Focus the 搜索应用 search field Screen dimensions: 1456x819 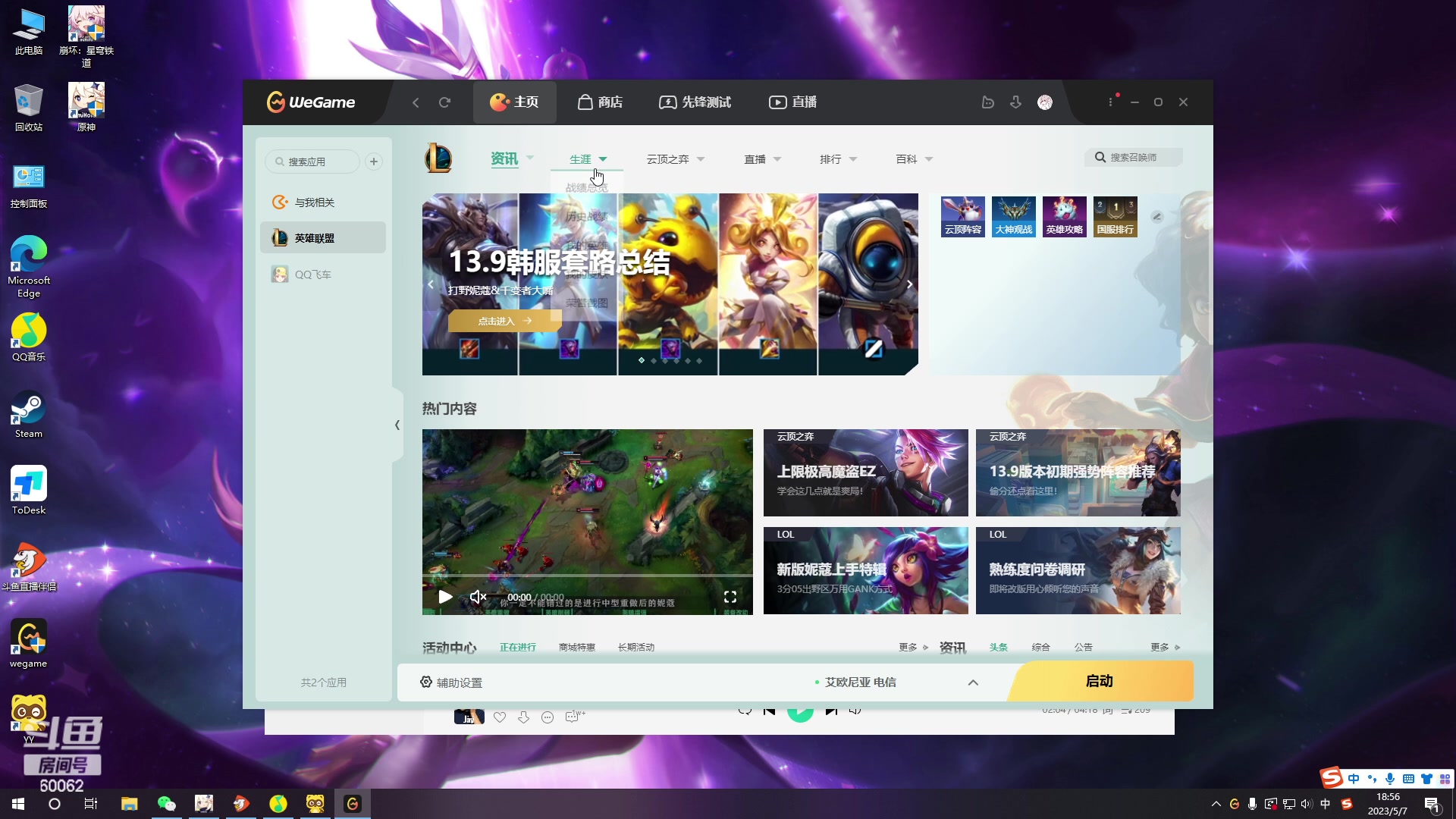point(312,162)
